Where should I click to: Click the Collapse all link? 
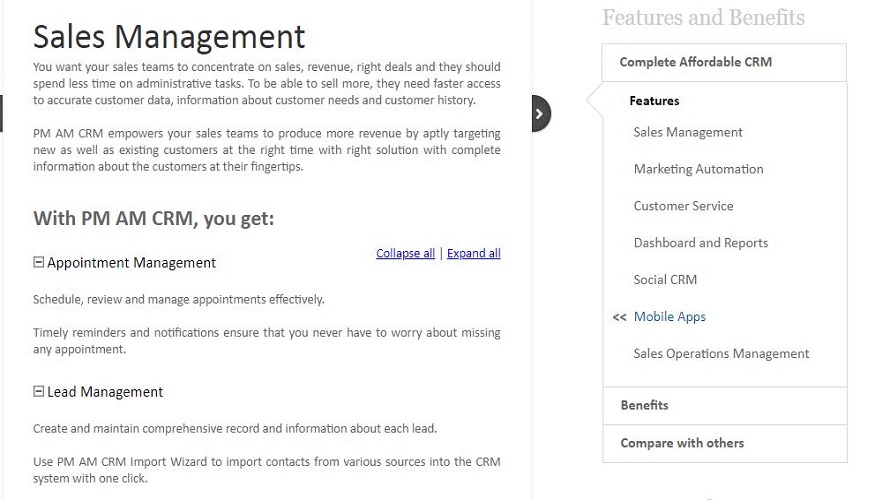405,253
